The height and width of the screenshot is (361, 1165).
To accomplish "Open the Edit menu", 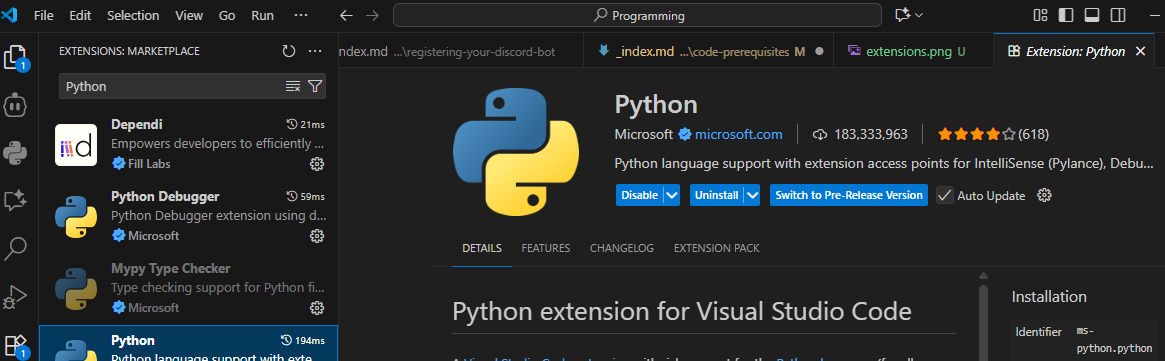I will pos(79,15).
